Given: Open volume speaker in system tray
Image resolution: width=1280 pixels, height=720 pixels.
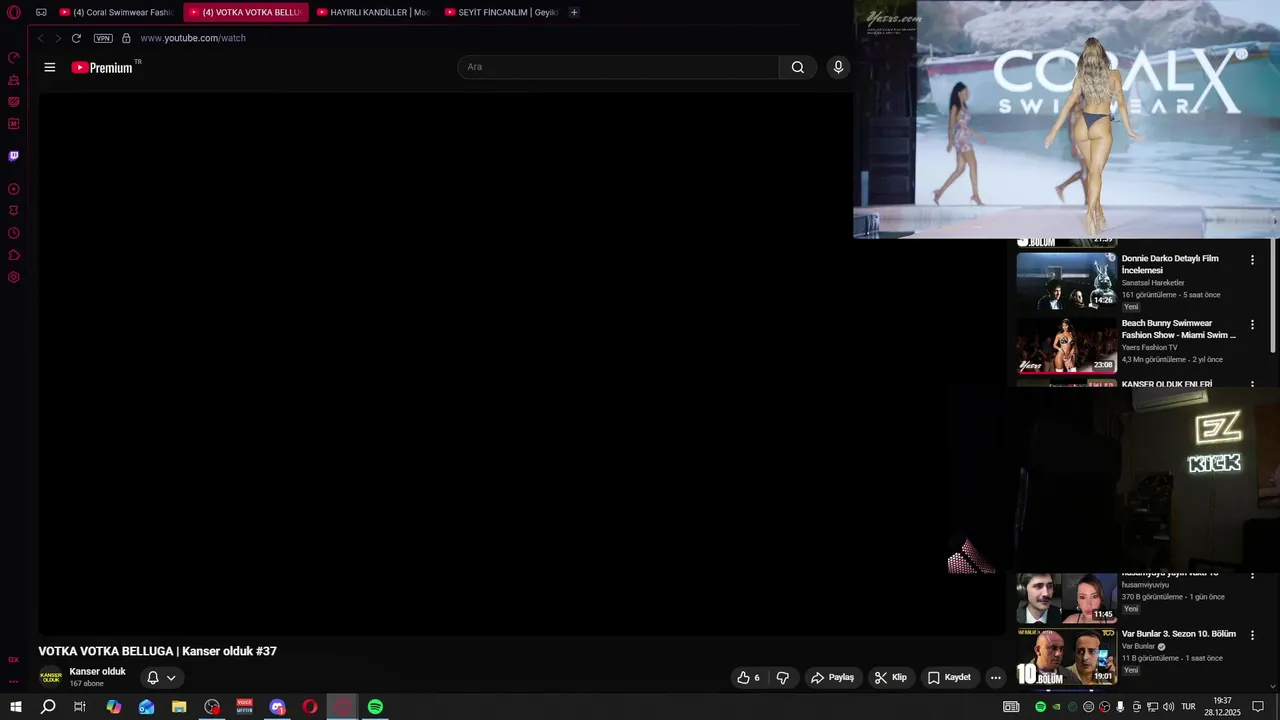Looking at the screenshot, I should coord(1168,707).
